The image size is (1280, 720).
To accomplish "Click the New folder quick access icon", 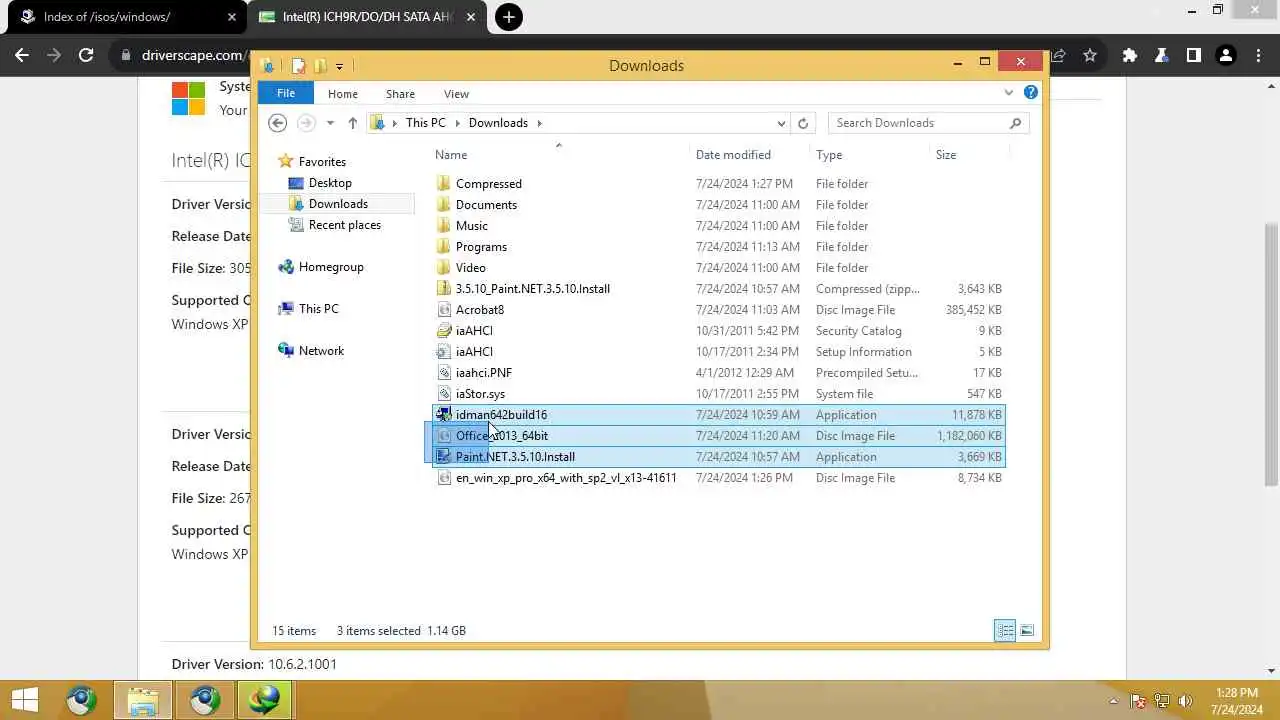I will (x=320, y=66).
